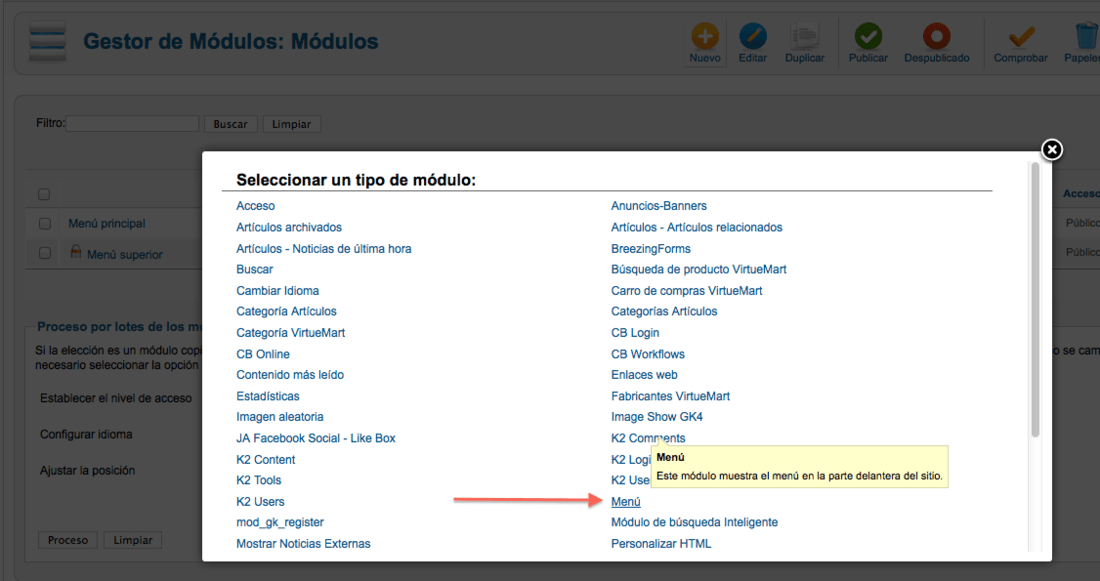This screenshot has width=1100, height=581.
Task: Open the Menú principal module link
Action: tap(107, 223)
